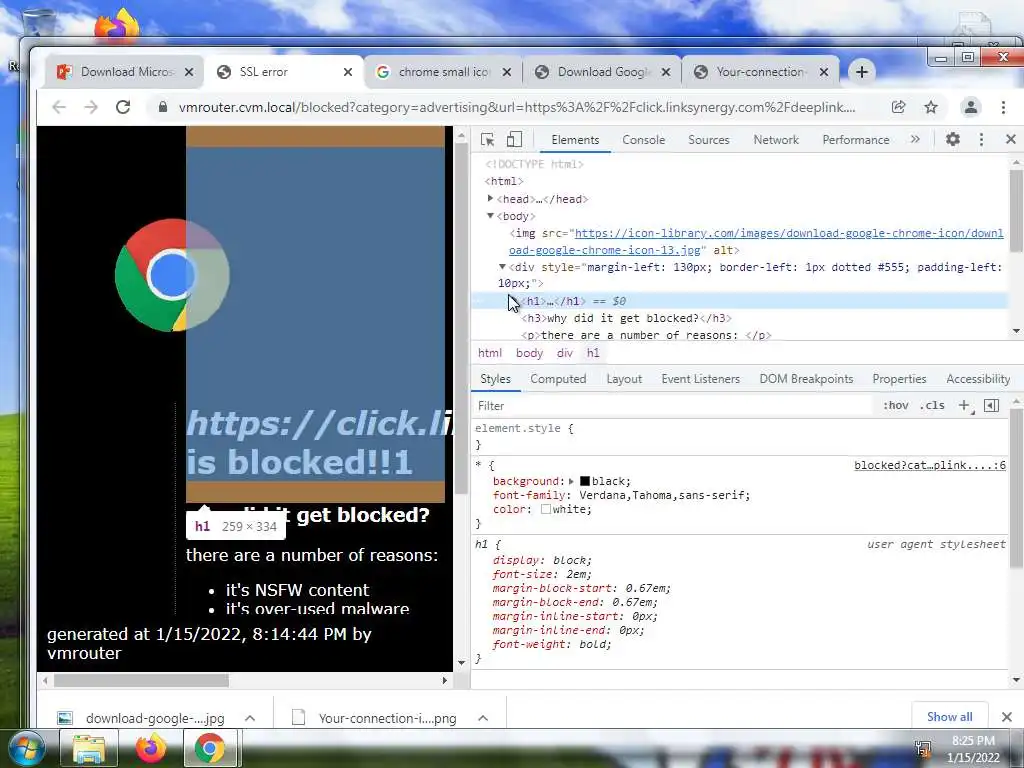Click Show all downloads

click(950, 717)
